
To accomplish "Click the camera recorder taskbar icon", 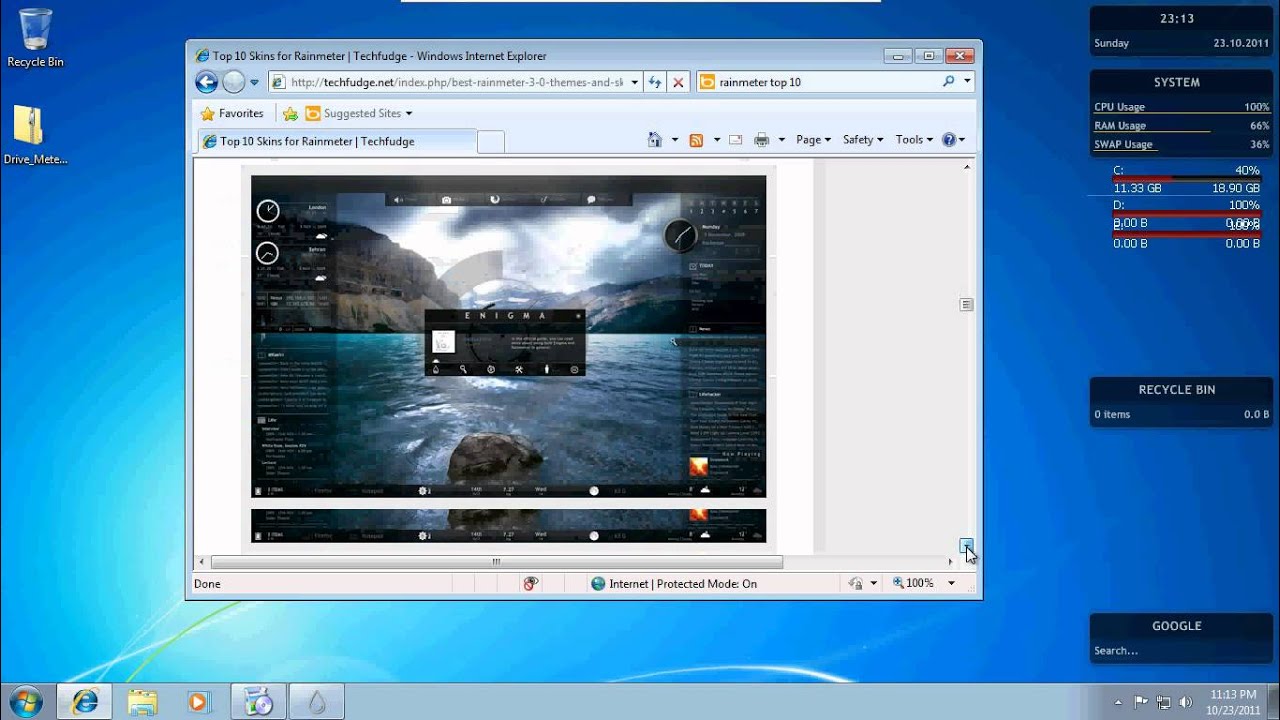I will click(x=258, y=702).
